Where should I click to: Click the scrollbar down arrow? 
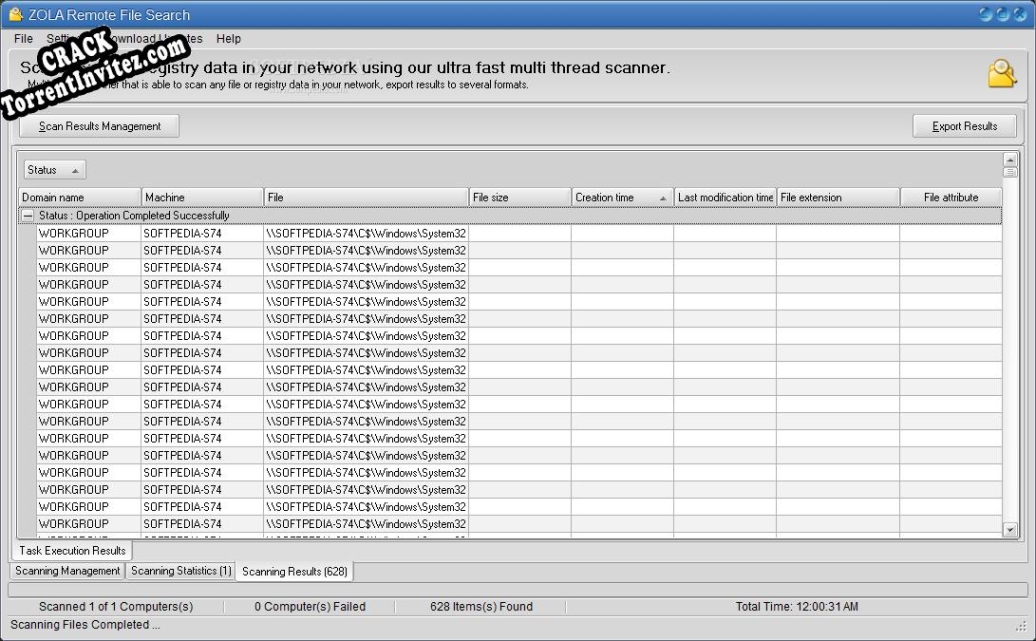click(x=1008, y=527)
